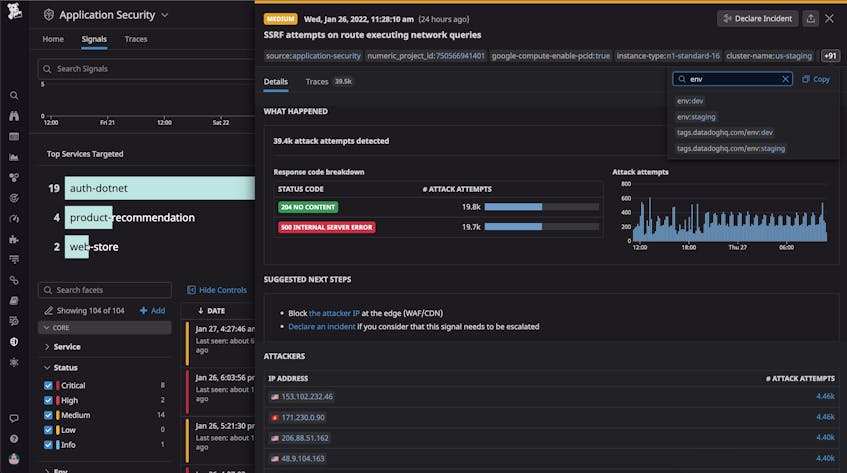Select the Signals tab
847x473 pixels.
(x=94, y=39)
